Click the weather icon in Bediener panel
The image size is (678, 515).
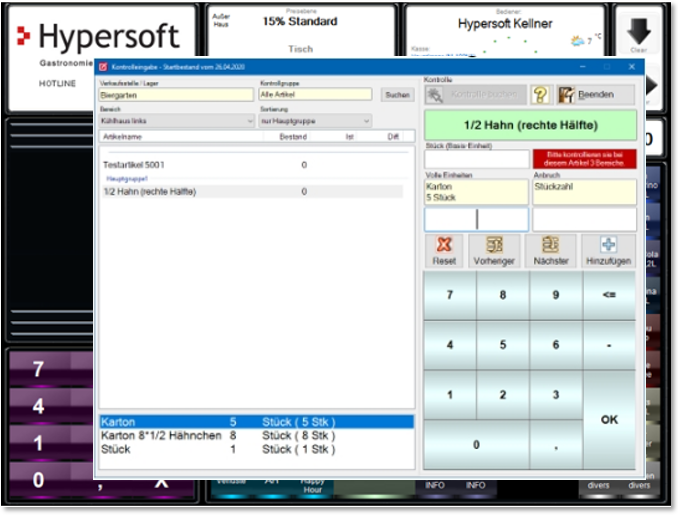click(578, 42)
